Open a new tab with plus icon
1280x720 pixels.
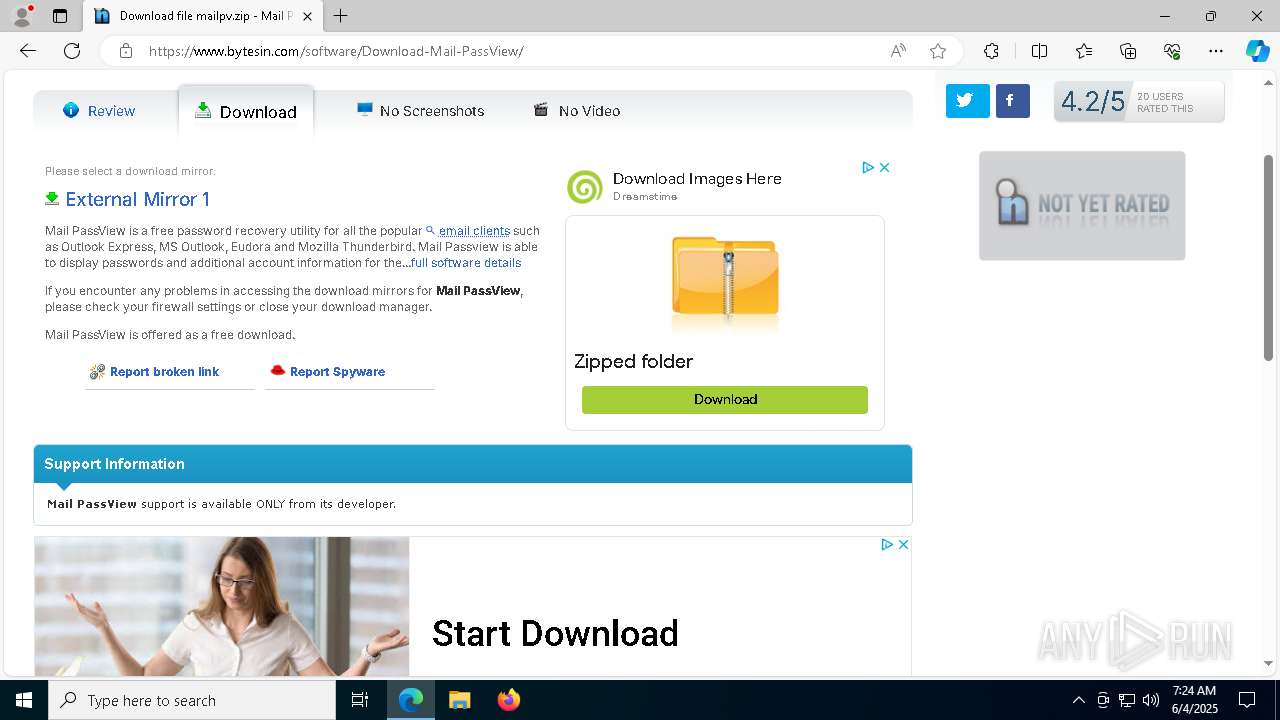click(x=341, y=16)
